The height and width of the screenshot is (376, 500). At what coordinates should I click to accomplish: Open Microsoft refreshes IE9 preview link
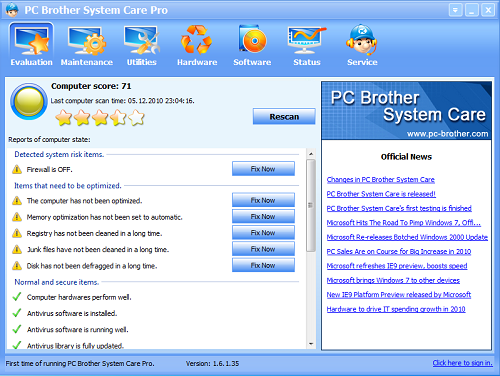pos(397,266)
